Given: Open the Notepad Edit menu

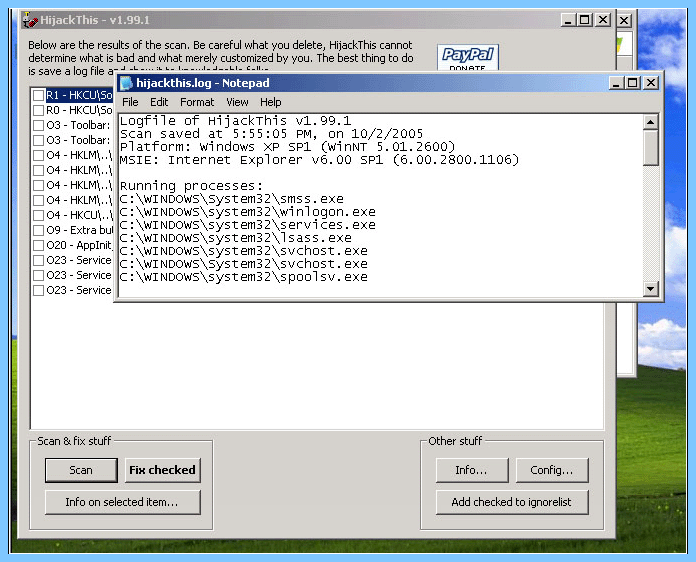Looking at the screenshot, I should 159,102.
